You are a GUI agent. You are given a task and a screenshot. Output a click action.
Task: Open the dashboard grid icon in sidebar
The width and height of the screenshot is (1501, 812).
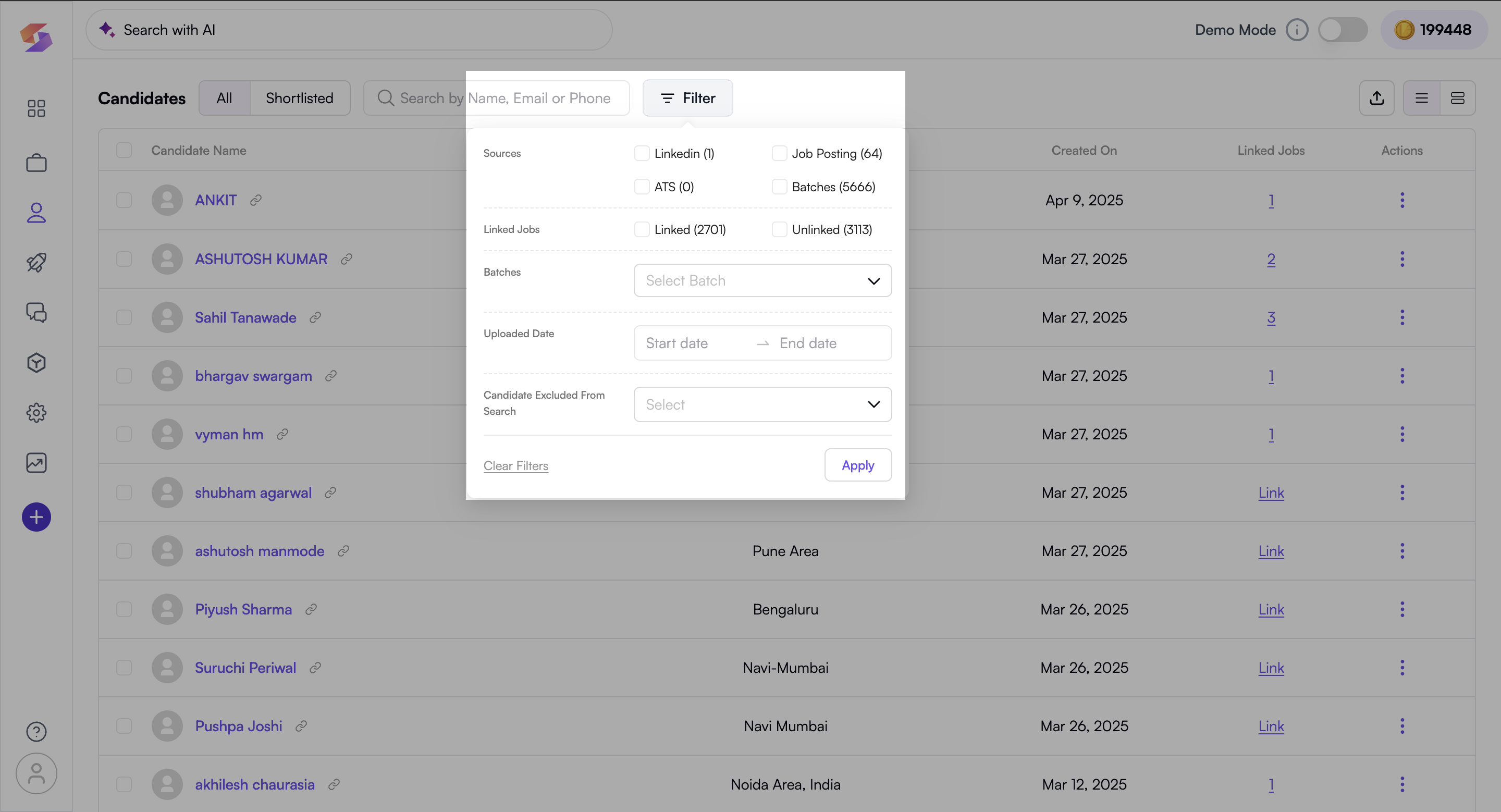click(36, 108)
